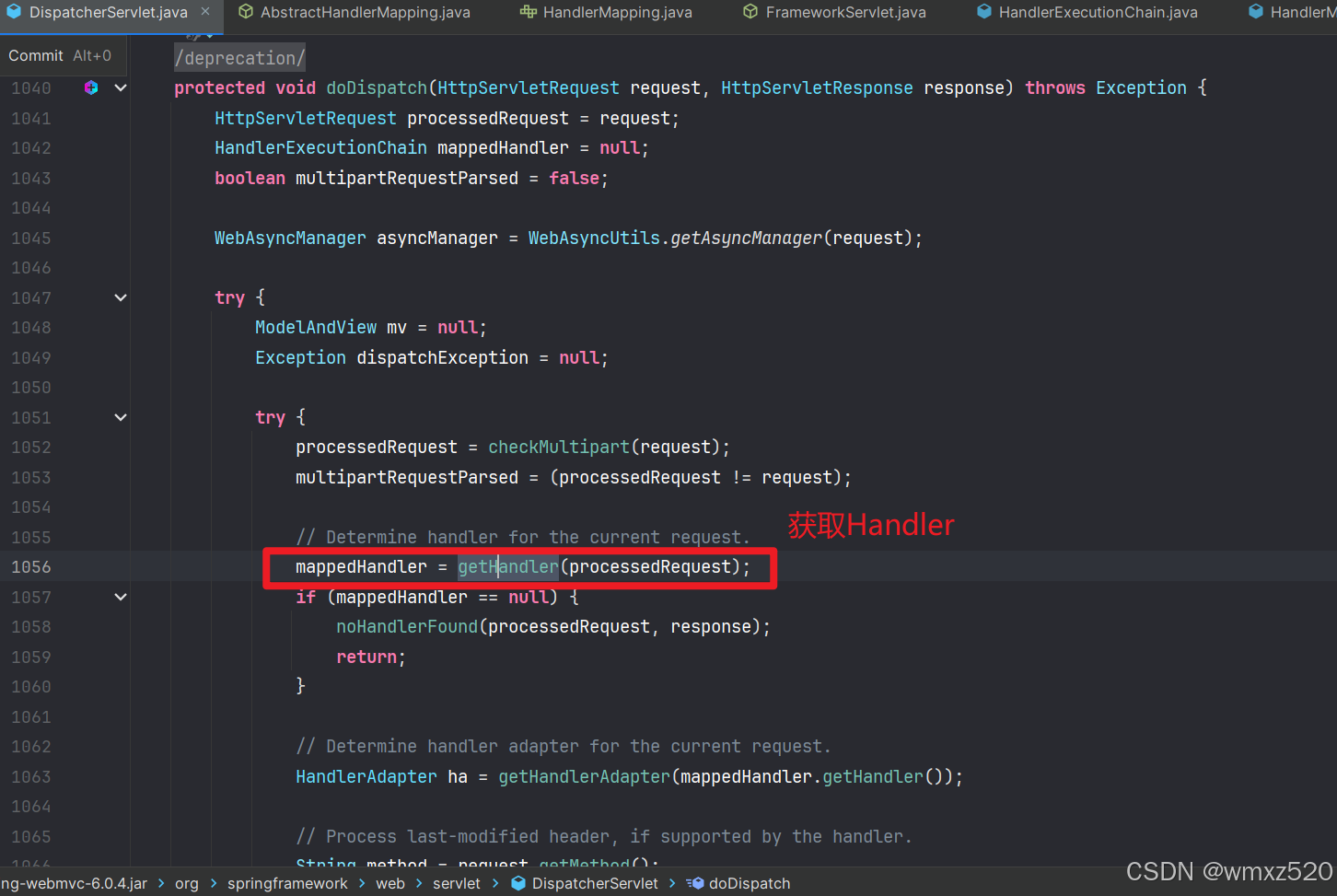Click HandlerMapping.java interface icon
The image size is (1337, 896).
point(528,12)
